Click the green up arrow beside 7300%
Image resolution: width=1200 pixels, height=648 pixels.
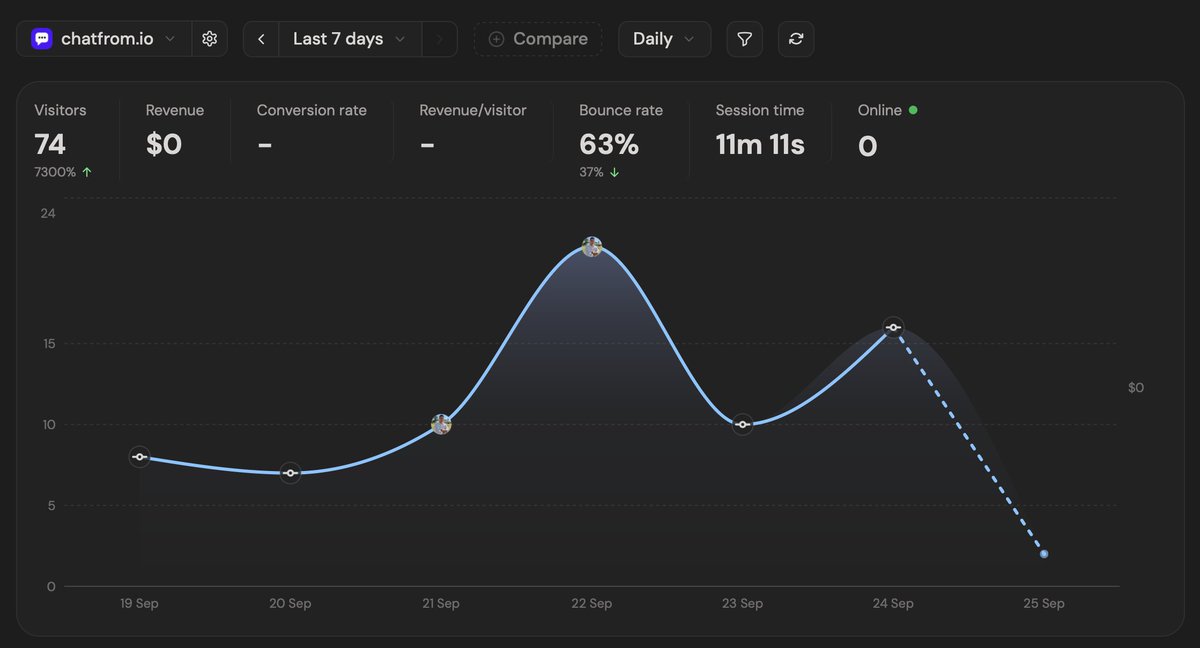(87, 172)
